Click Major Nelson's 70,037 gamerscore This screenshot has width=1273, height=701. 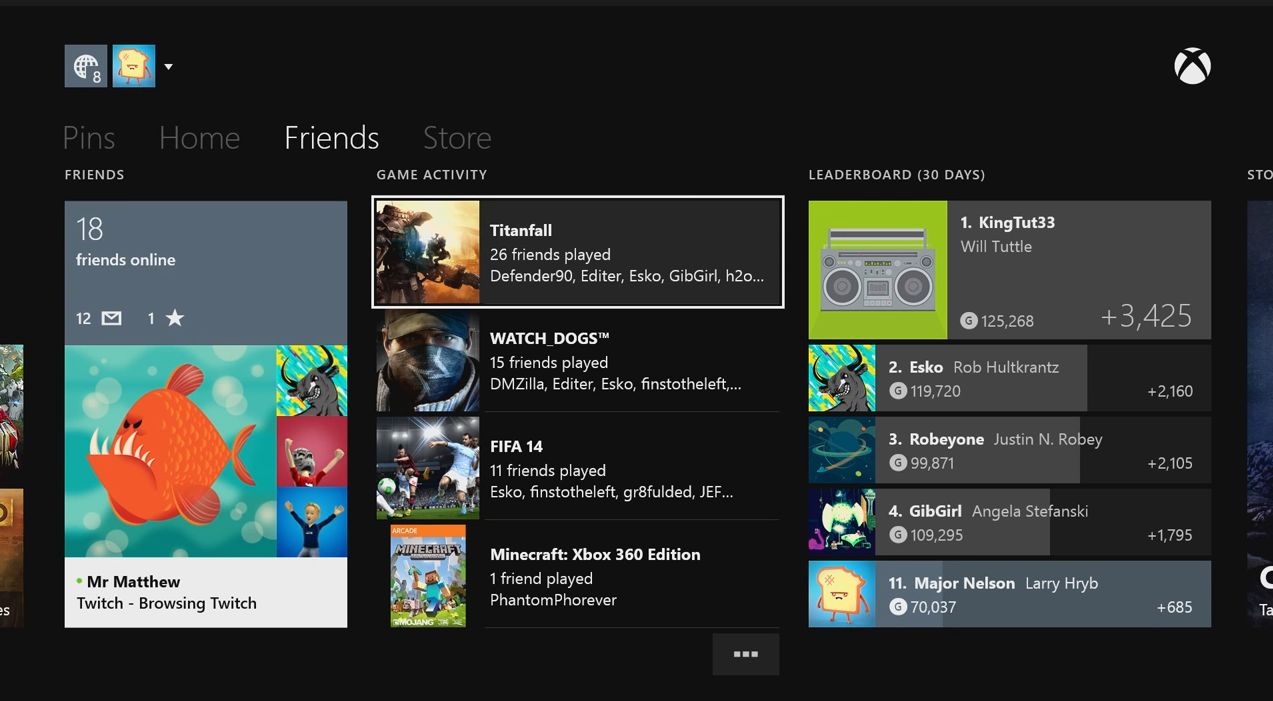tap(933, 607)
